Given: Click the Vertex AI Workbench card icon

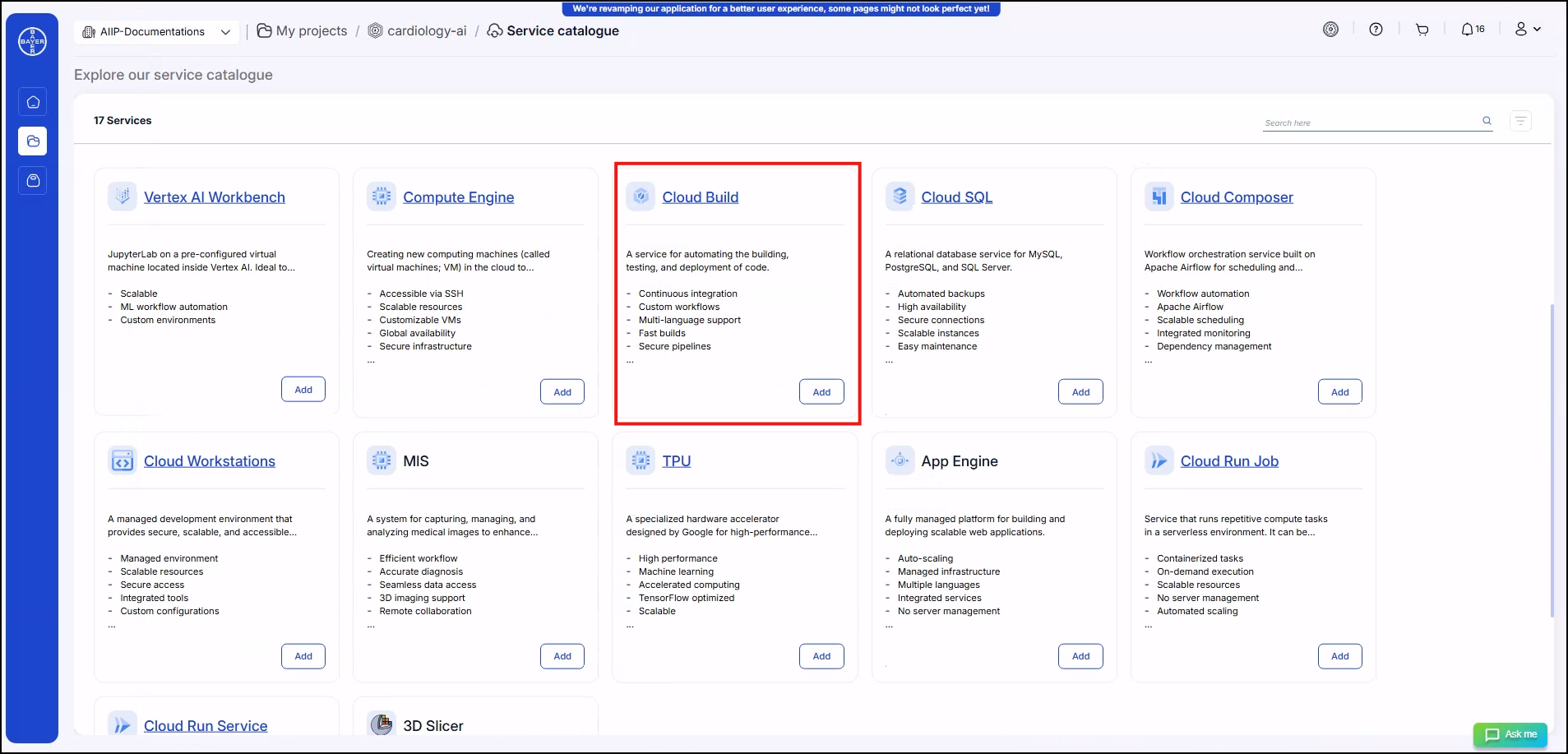Looking at the screenshot, I should 123,197.
